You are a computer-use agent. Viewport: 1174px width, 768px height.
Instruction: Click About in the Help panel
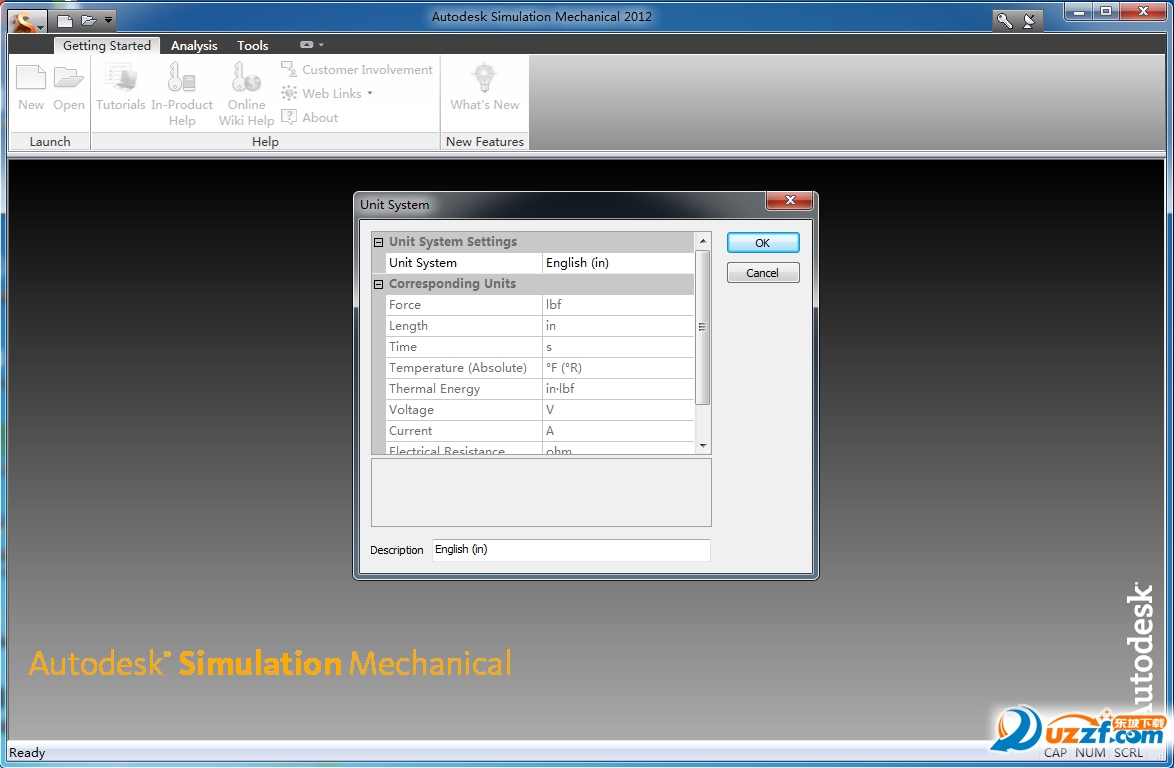coord(310,118)
